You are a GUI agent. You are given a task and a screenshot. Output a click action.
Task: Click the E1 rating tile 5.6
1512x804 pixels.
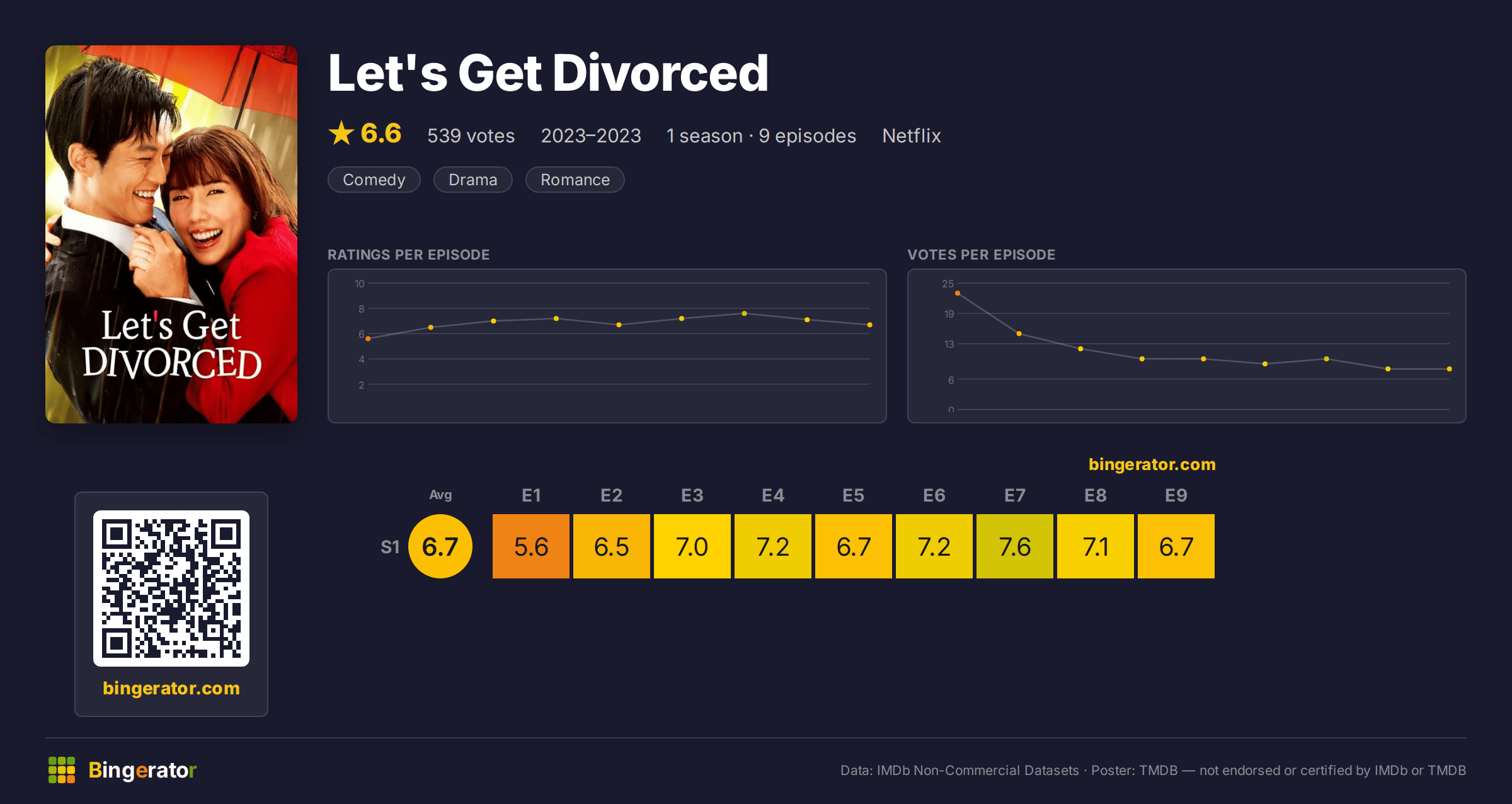tap(531, 546)
